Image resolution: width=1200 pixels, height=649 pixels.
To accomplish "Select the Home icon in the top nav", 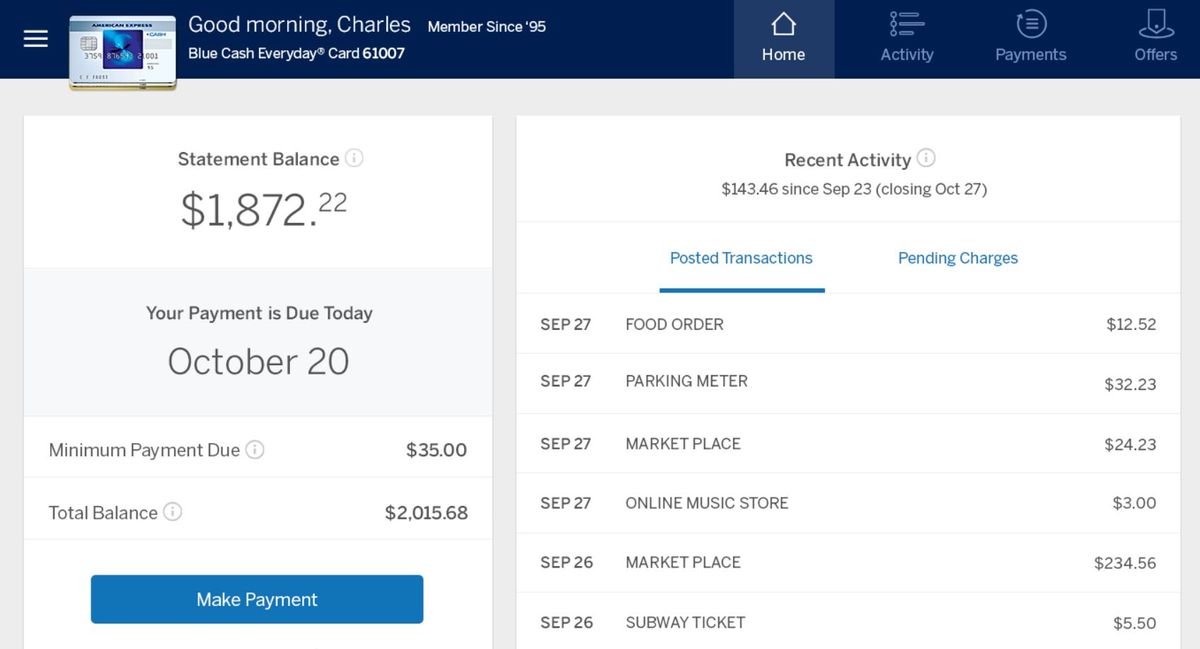I will tap(783, 33).
